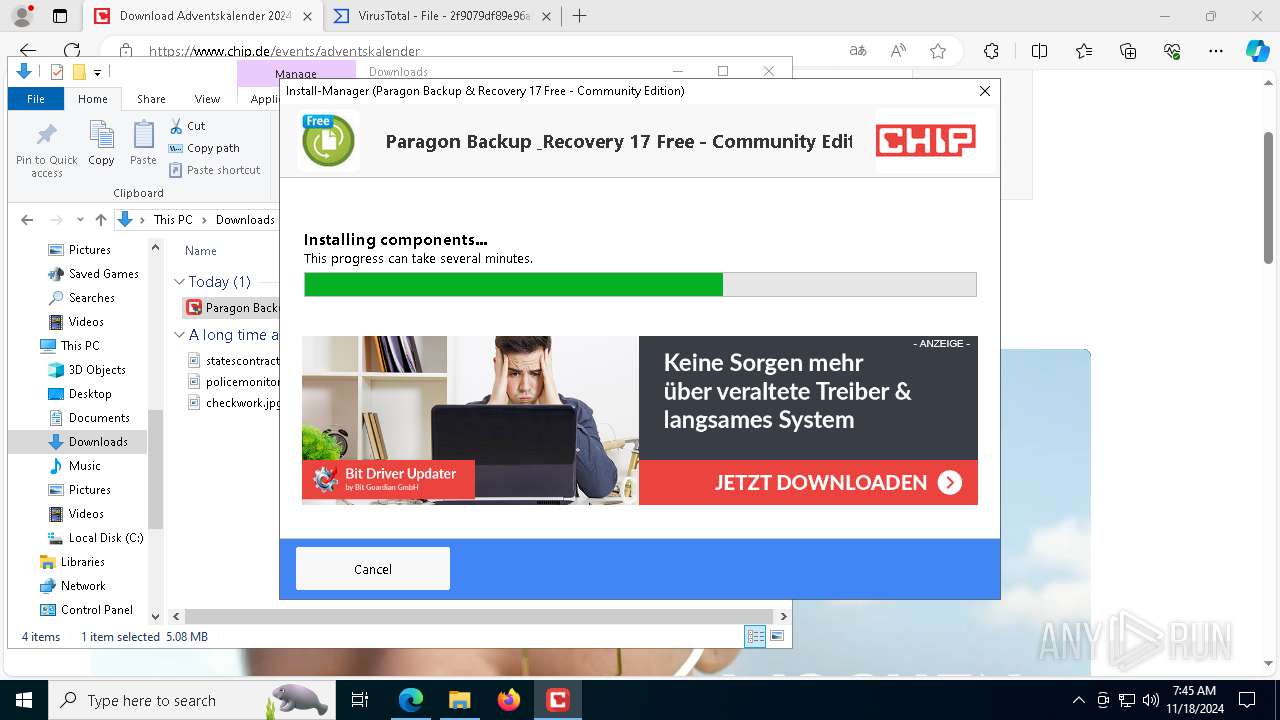Open a new browser tab
This screenshot has height=720, width=1280.
(579, 16)
